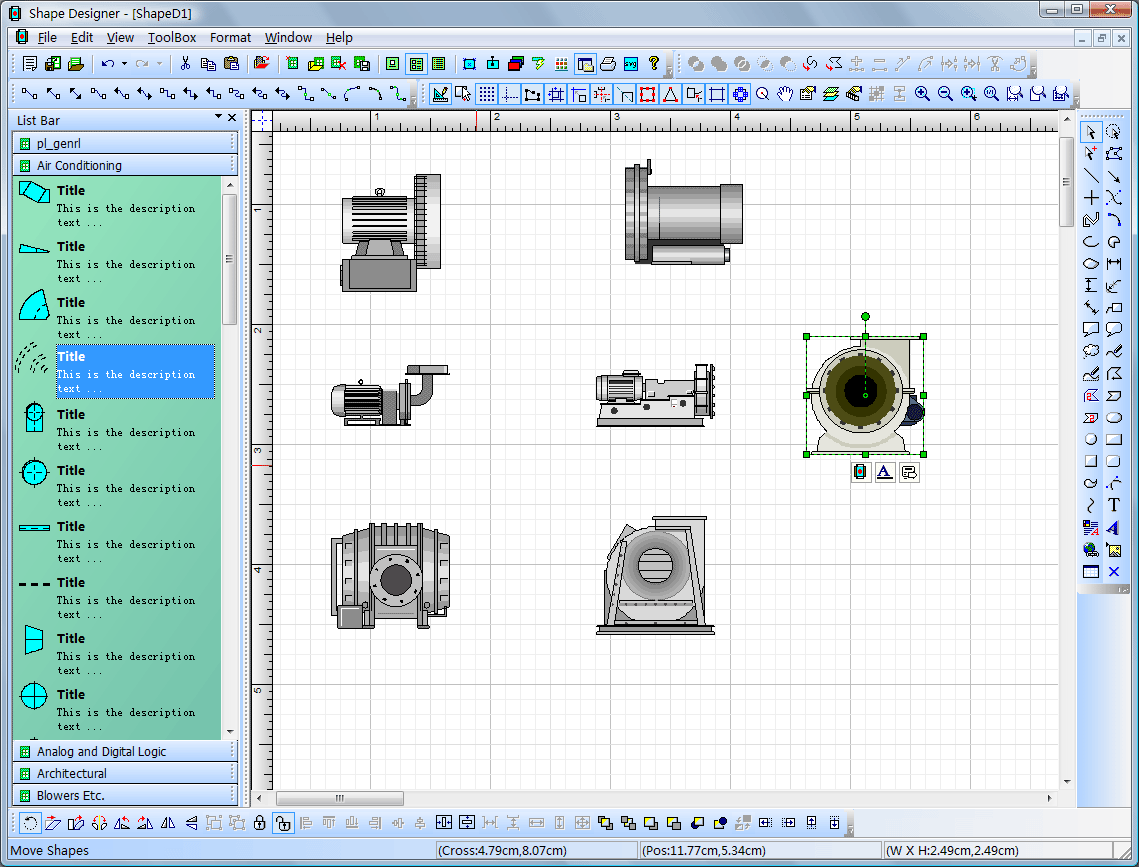Viewport: 1139px width, 867px height.
Task: Select the Pan hand tool
Action: (x=785, y=94)
